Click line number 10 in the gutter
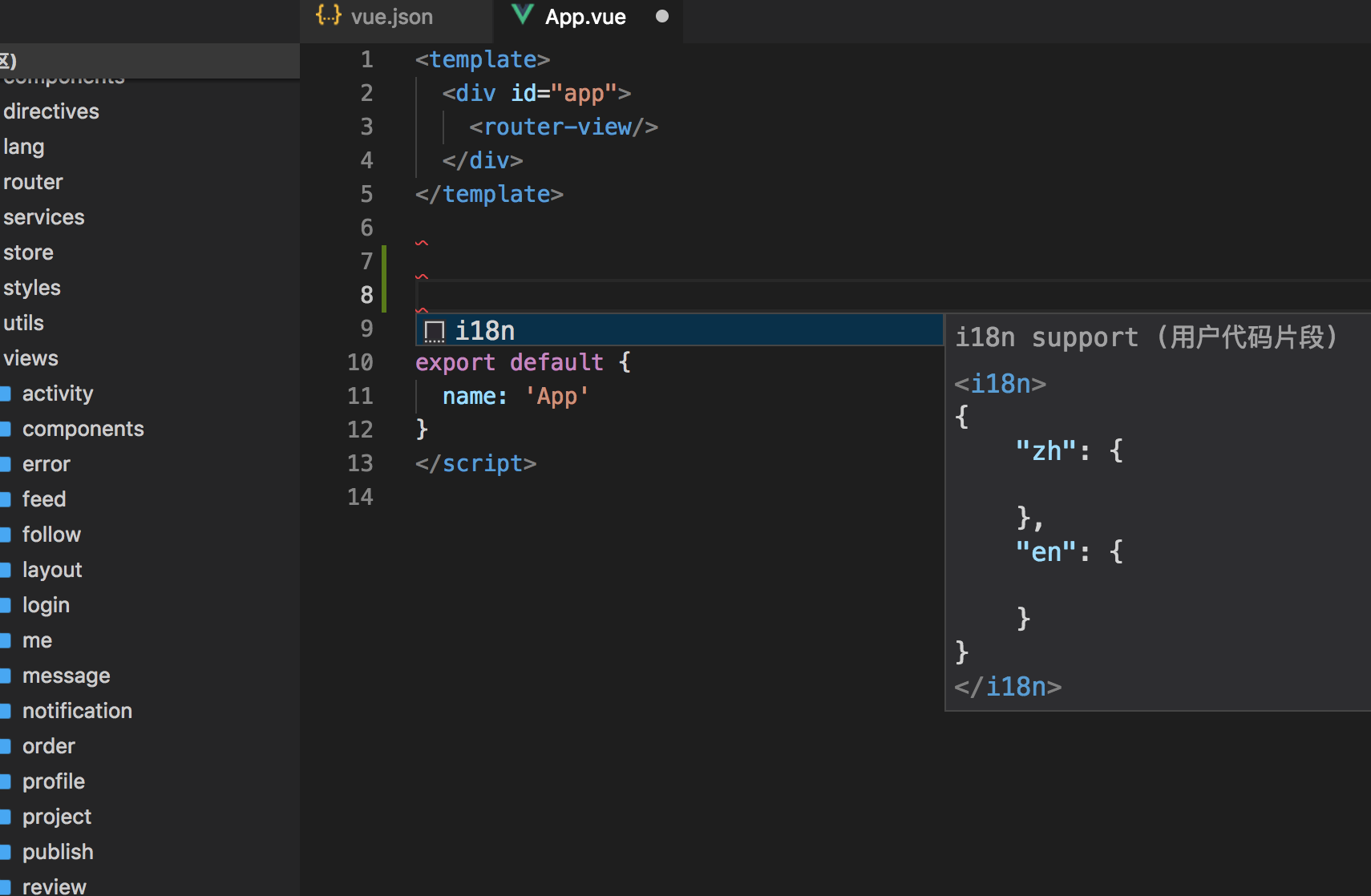 361,362
